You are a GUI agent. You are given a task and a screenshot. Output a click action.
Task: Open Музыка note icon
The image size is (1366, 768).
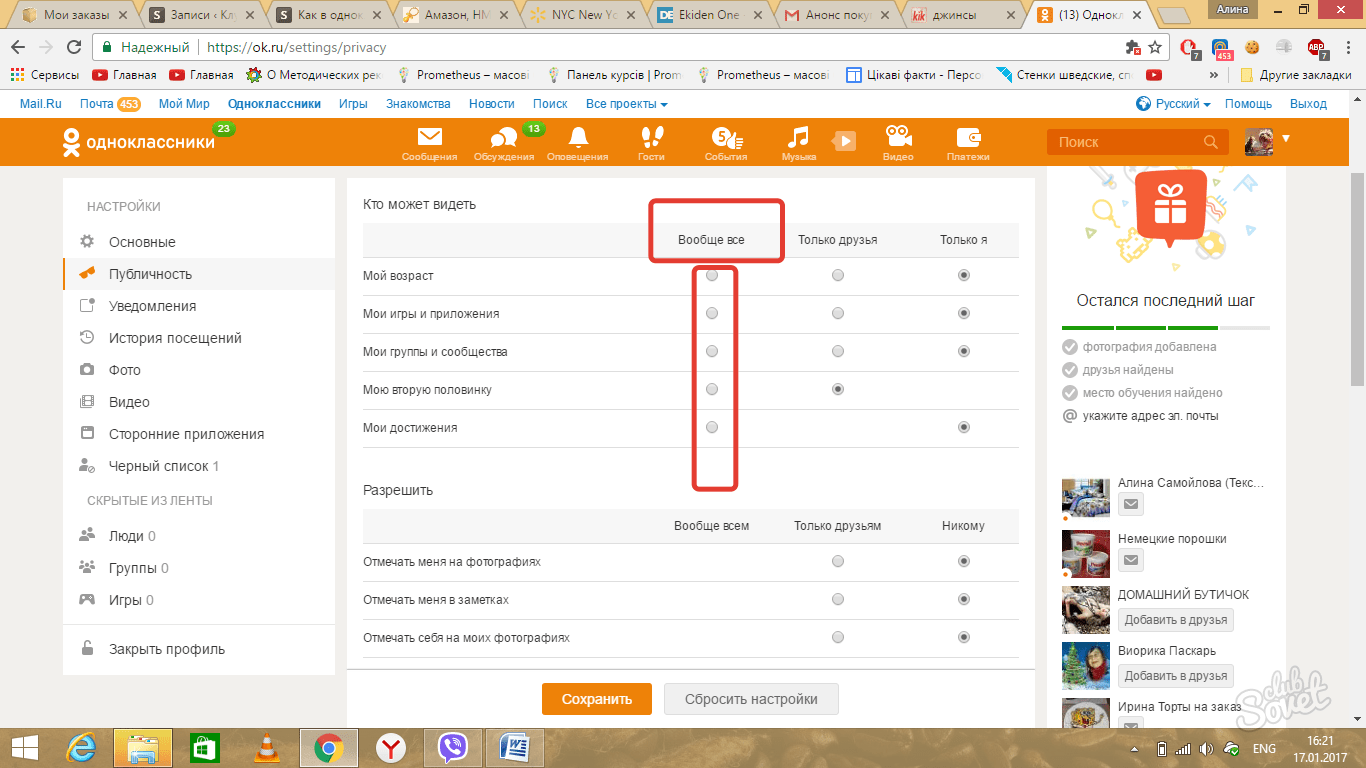click(x=798, y=138)
